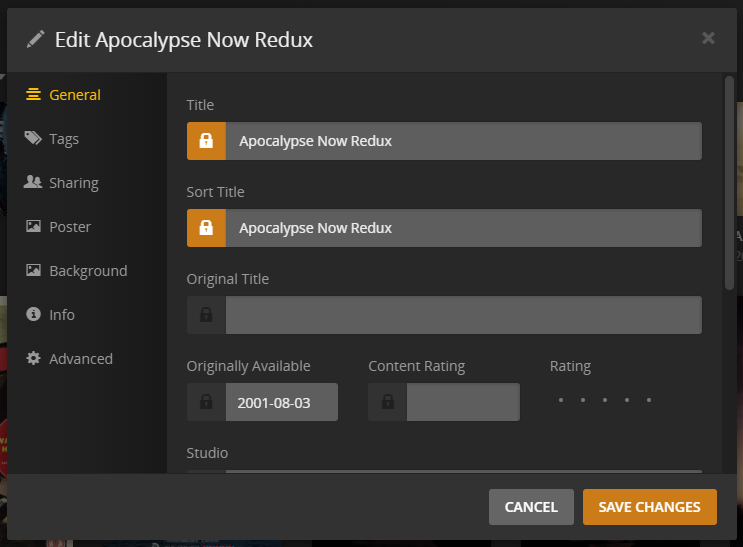Click in the Sort Title input field
The width and height of the screenshot is (743, 547).
pos(463,228)
